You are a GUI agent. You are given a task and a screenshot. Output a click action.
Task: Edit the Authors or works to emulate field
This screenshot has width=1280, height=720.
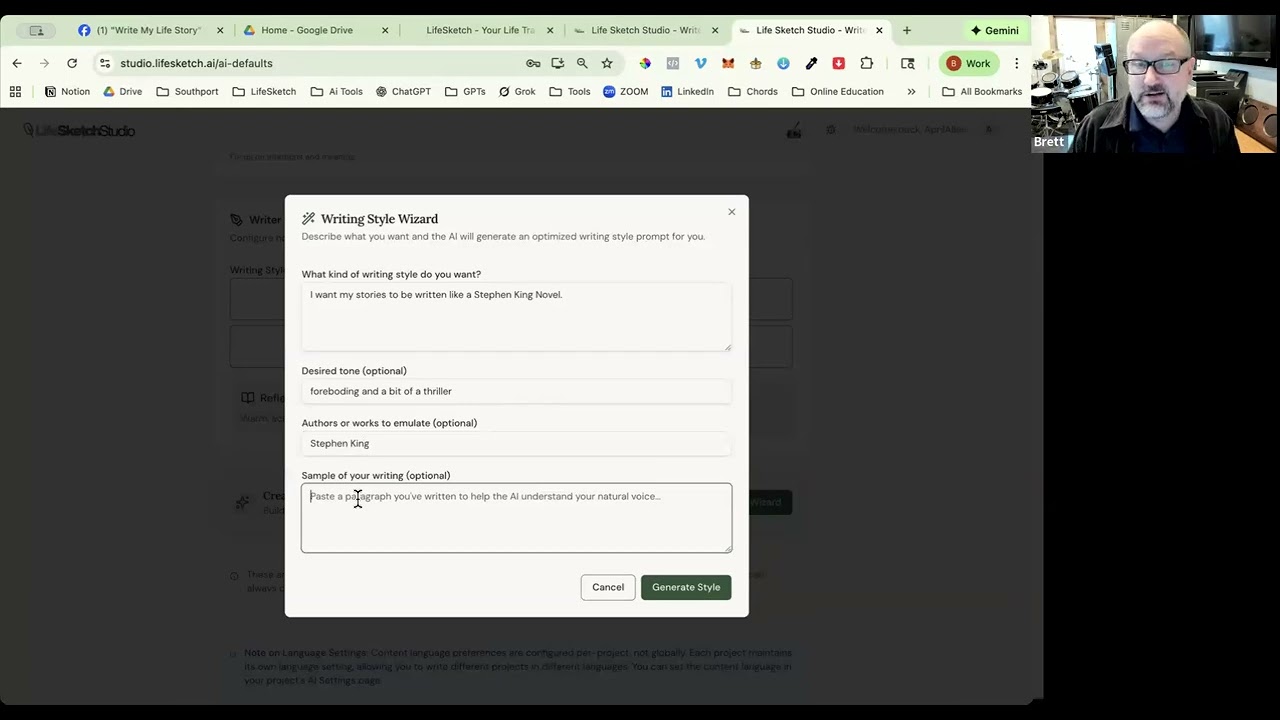click(x=516, y=443)
